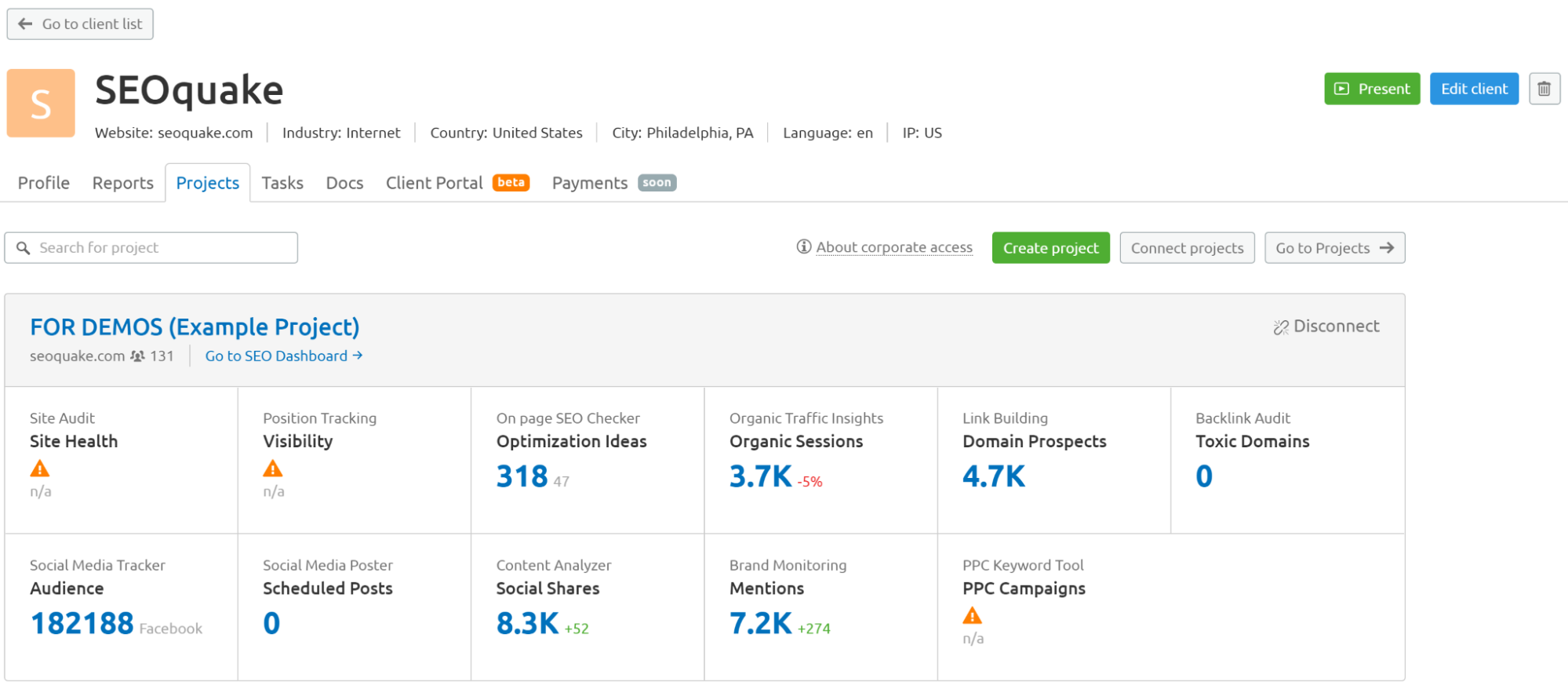Open the About corporate access link

894,247
